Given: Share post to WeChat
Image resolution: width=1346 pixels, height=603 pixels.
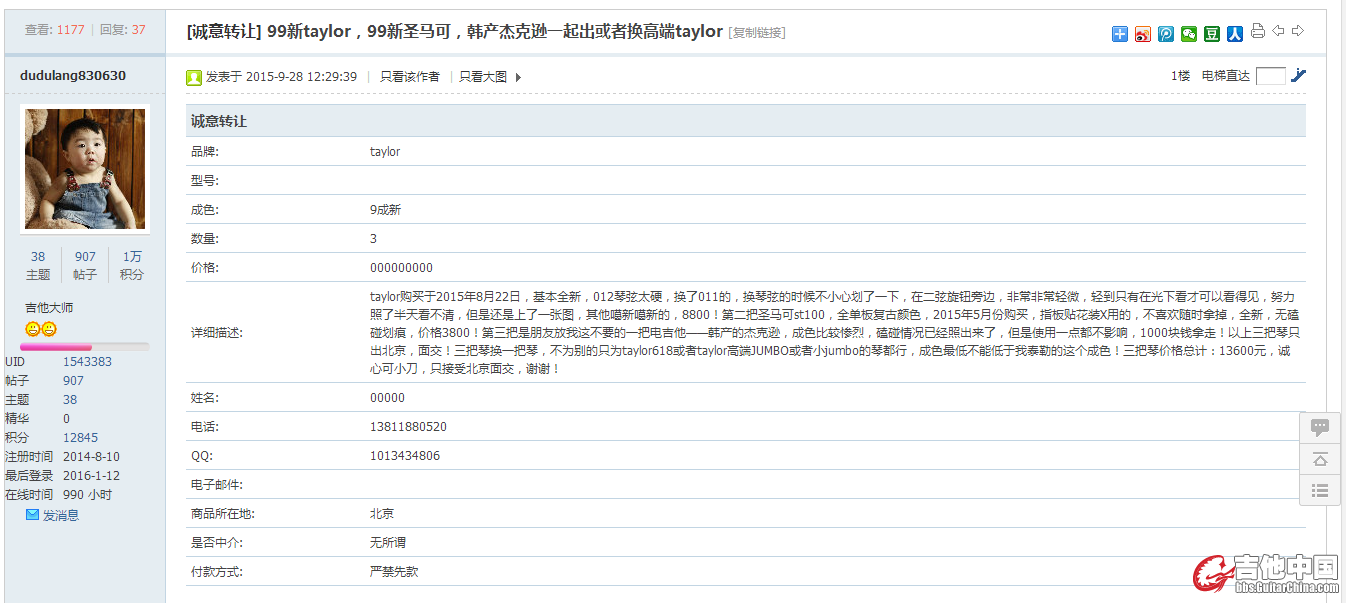Looking at the screenshot, I should 1189,34.
